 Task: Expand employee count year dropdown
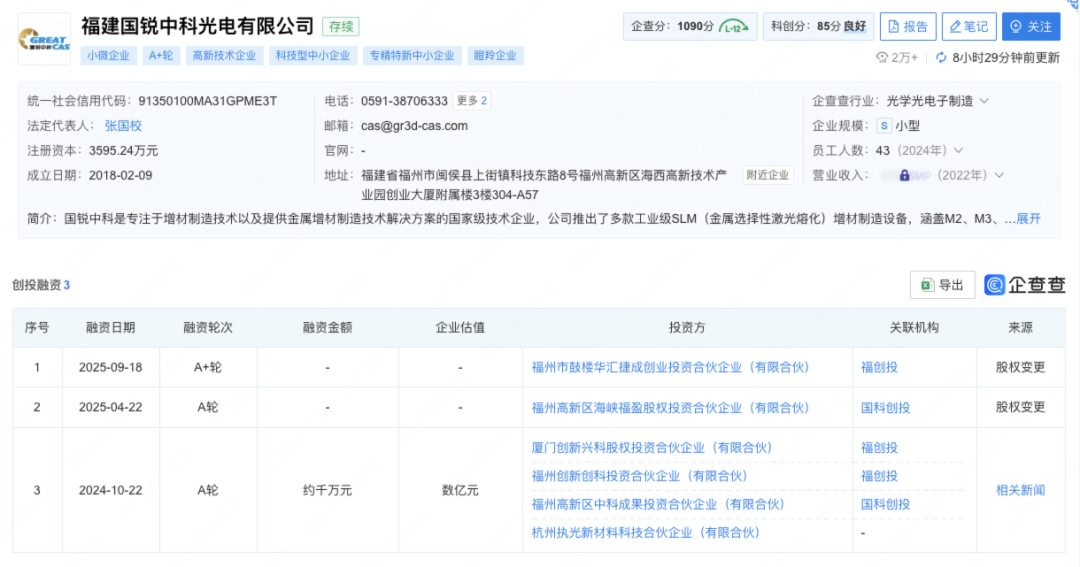(958, 151)
